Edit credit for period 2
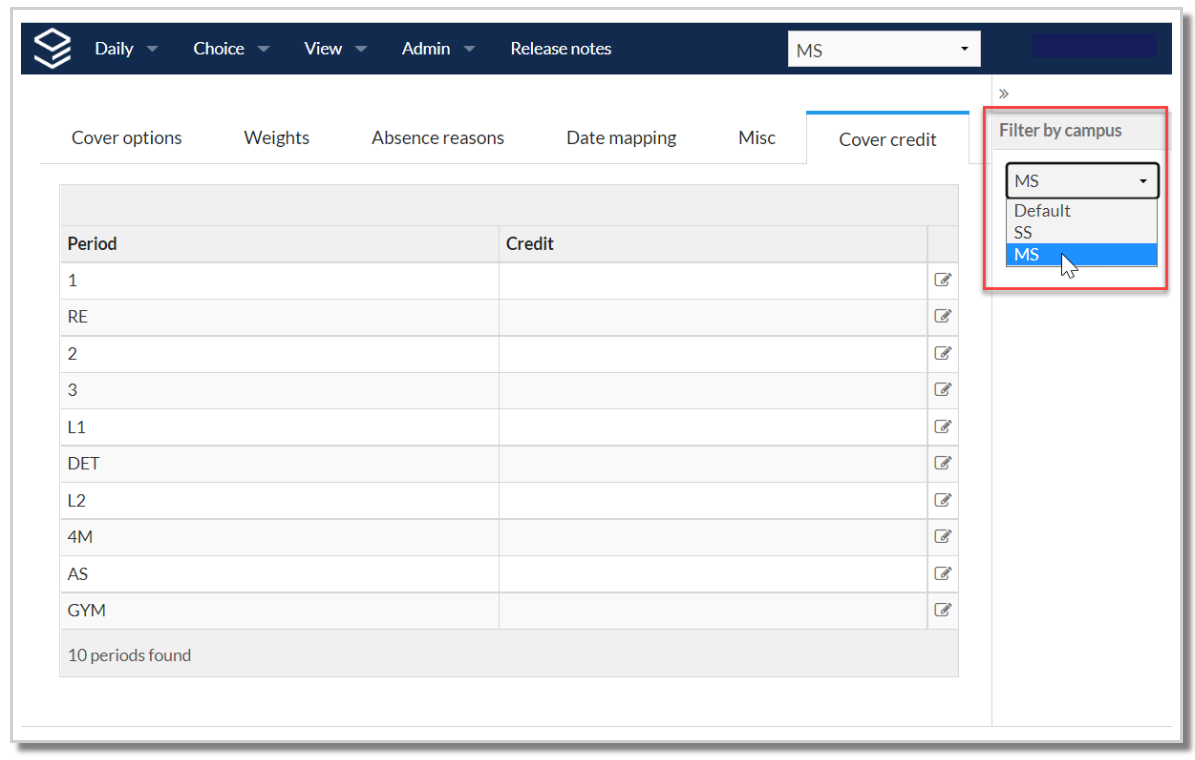1195x760 pixels. 943,353
